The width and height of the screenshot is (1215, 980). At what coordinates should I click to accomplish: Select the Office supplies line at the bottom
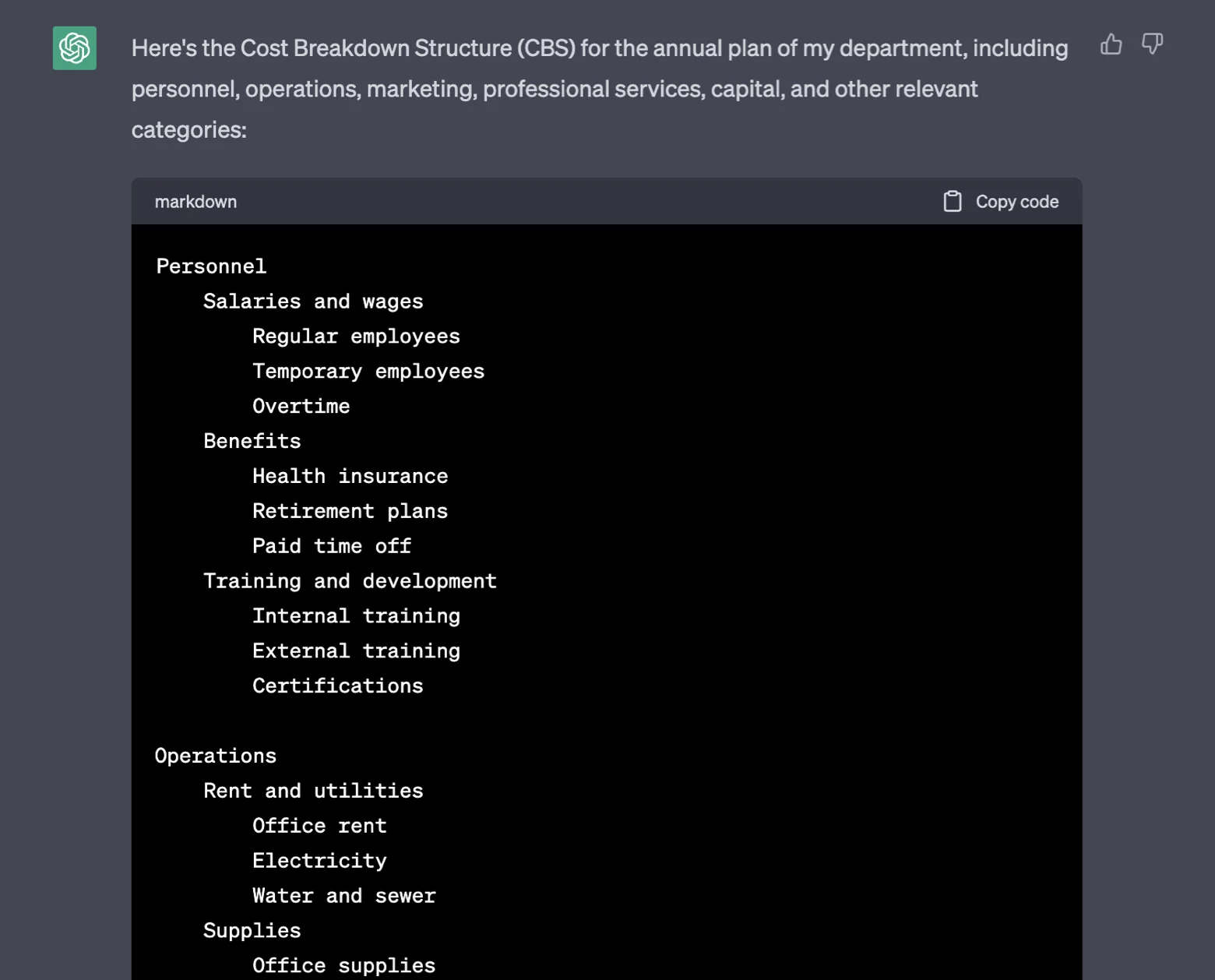pos(343,964)
